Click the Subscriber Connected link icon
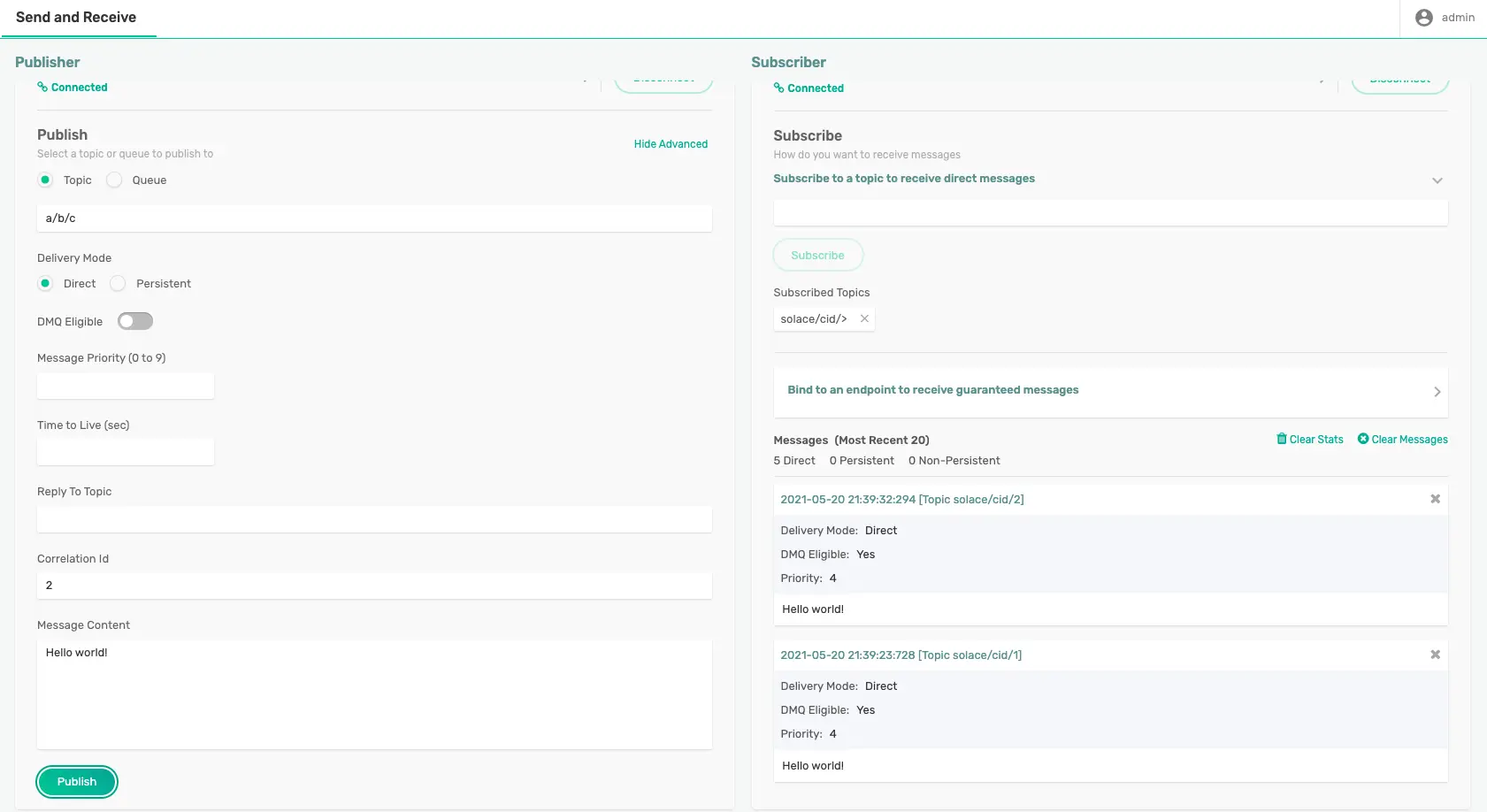Viewport: 1487px width, 812px height. point(778,88)
